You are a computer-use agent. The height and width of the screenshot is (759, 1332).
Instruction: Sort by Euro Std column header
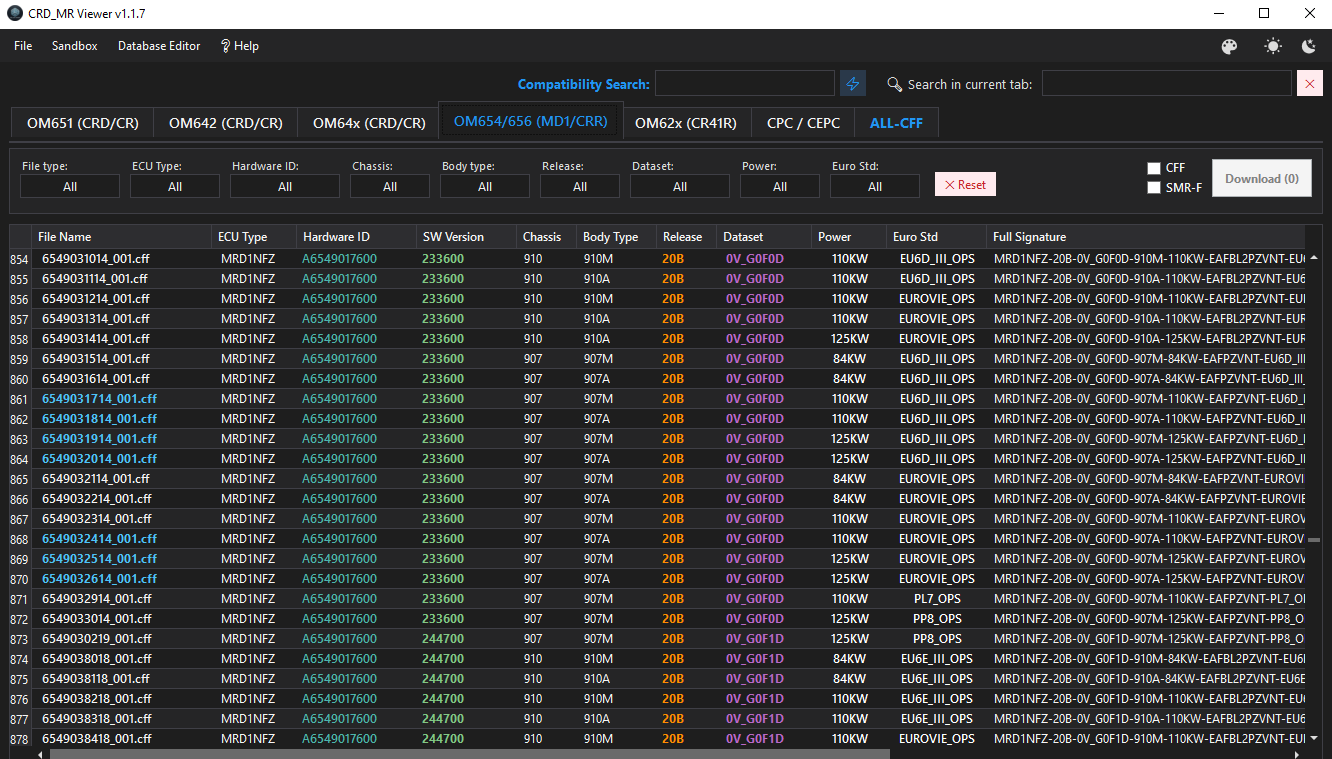(936, 237)
